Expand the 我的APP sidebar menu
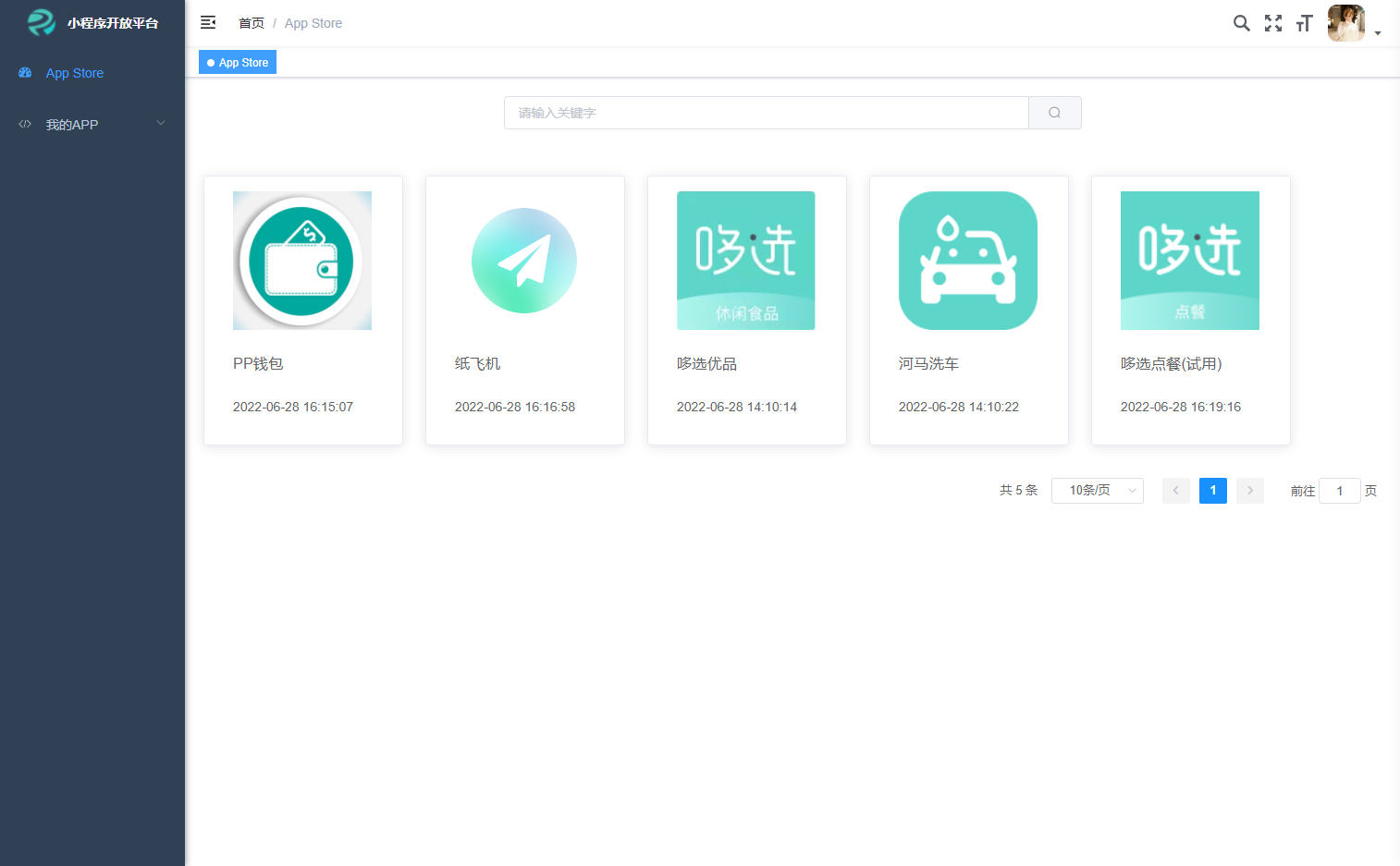 point(92,125)
